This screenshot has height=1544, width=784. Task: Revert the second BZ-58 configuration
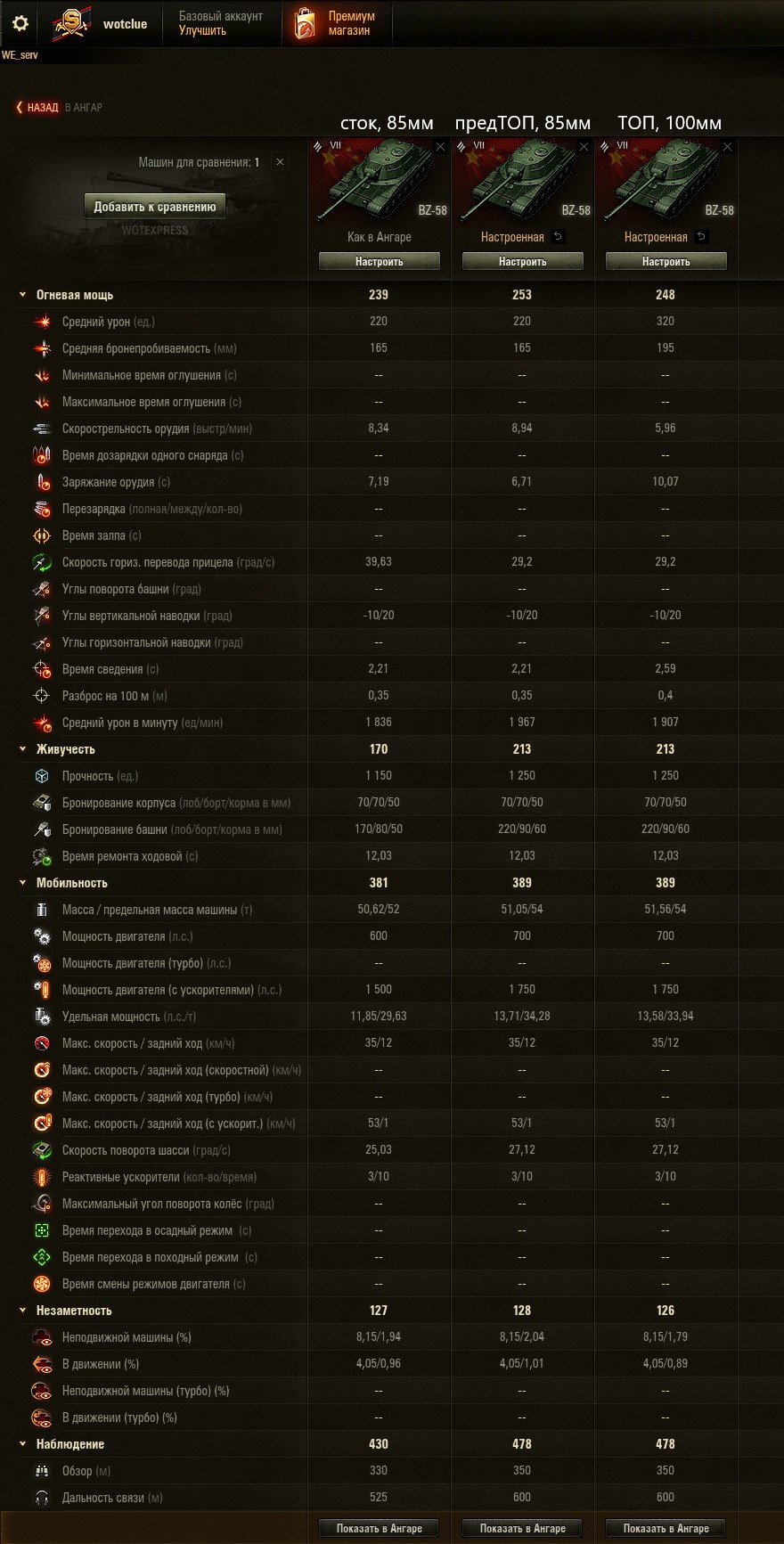coord(558,237)
